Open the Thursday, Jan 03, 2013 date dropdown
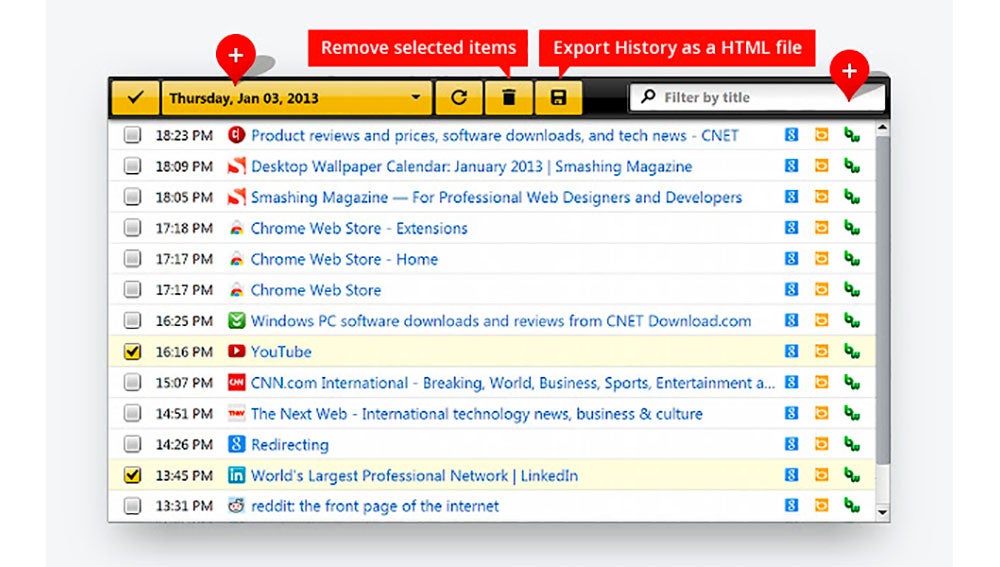The image size is (1000, 567). pyautogui.click(x=297, y=98)
